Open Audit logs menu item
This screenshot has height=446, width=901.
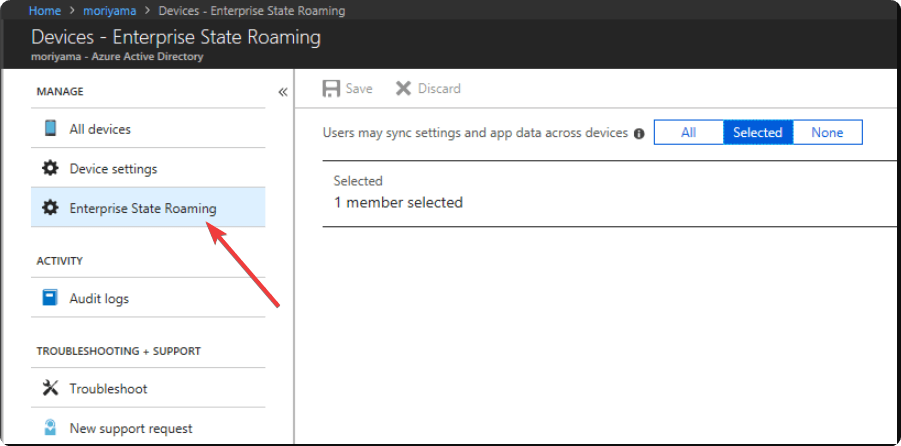pos(148,298)
